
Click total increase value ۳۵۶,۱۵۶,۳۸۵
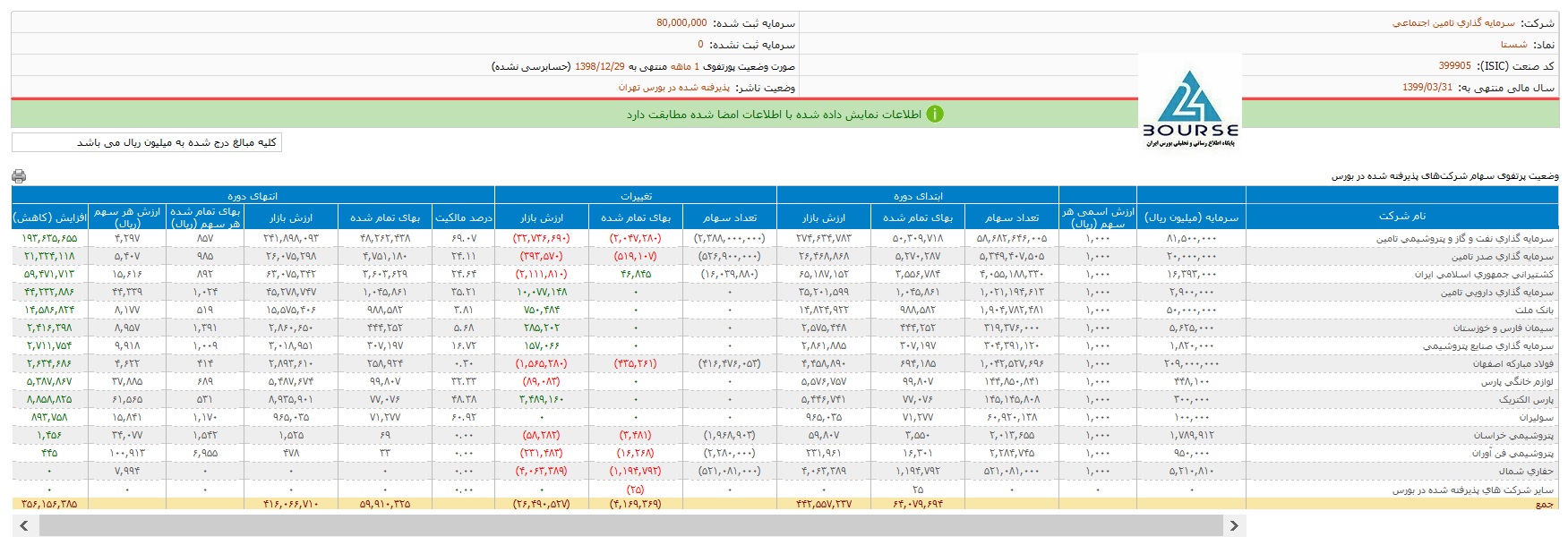(49, 504)
